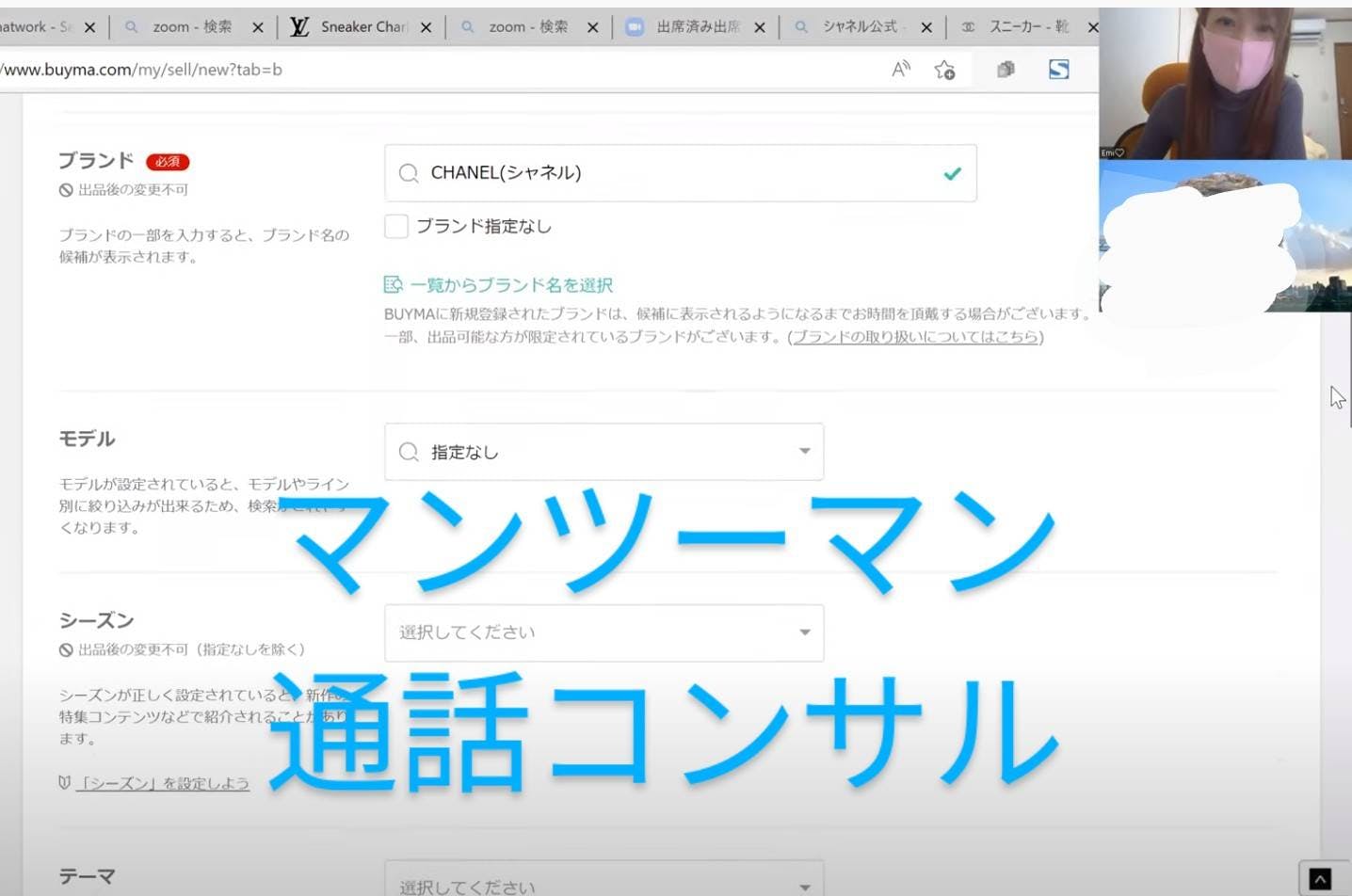The width and height of the screenshot is (1352, 896).
Task: Open the Collections icon in the browser toolbar
Action: (1006, 69)
